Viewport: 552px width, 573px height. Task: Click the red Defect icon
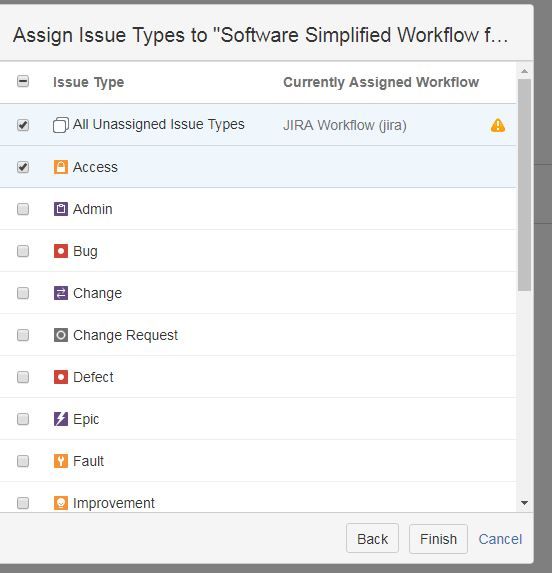tap(61, 377)
